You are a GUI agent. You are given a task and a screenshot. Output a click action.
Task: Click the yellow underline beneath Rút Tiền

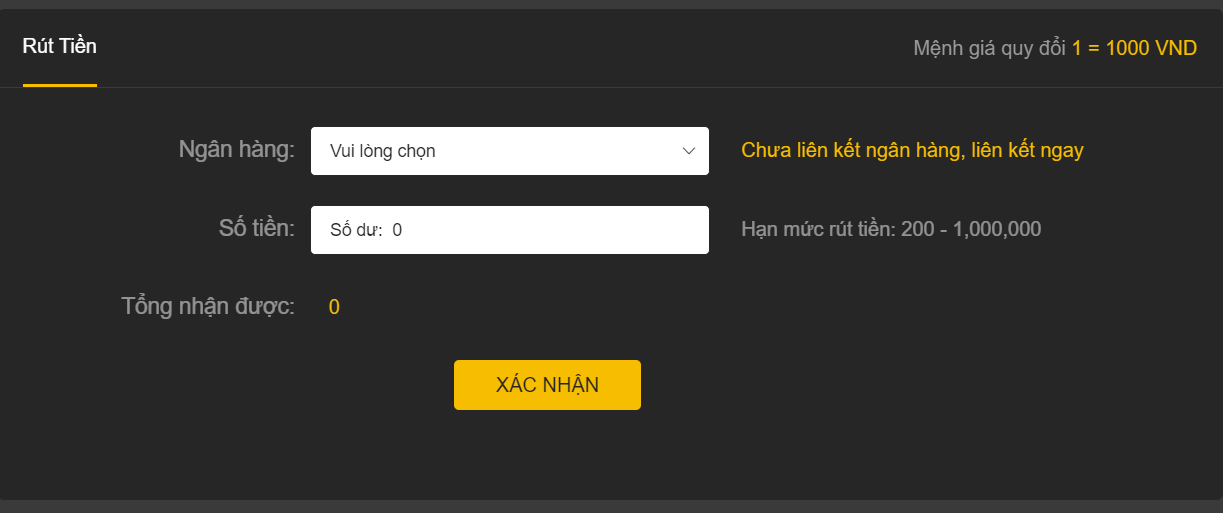coord(60,86)
